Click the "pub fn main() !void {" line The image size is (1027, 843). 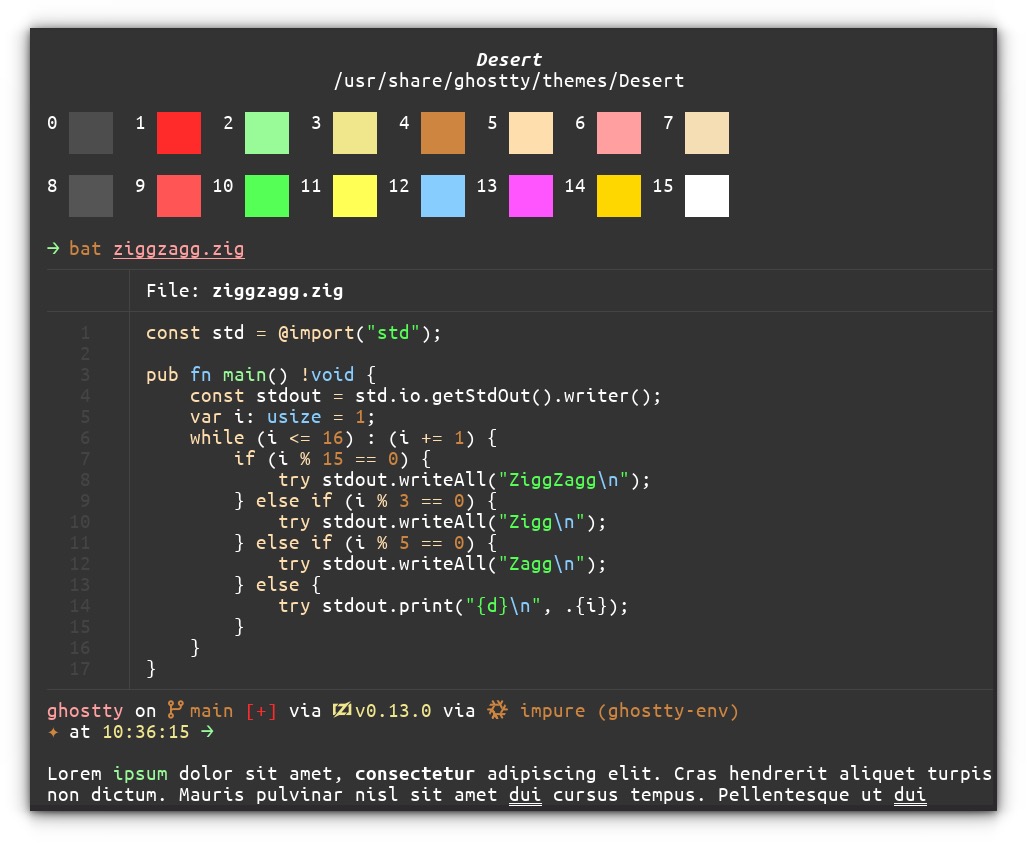click(x=261, y=375)
